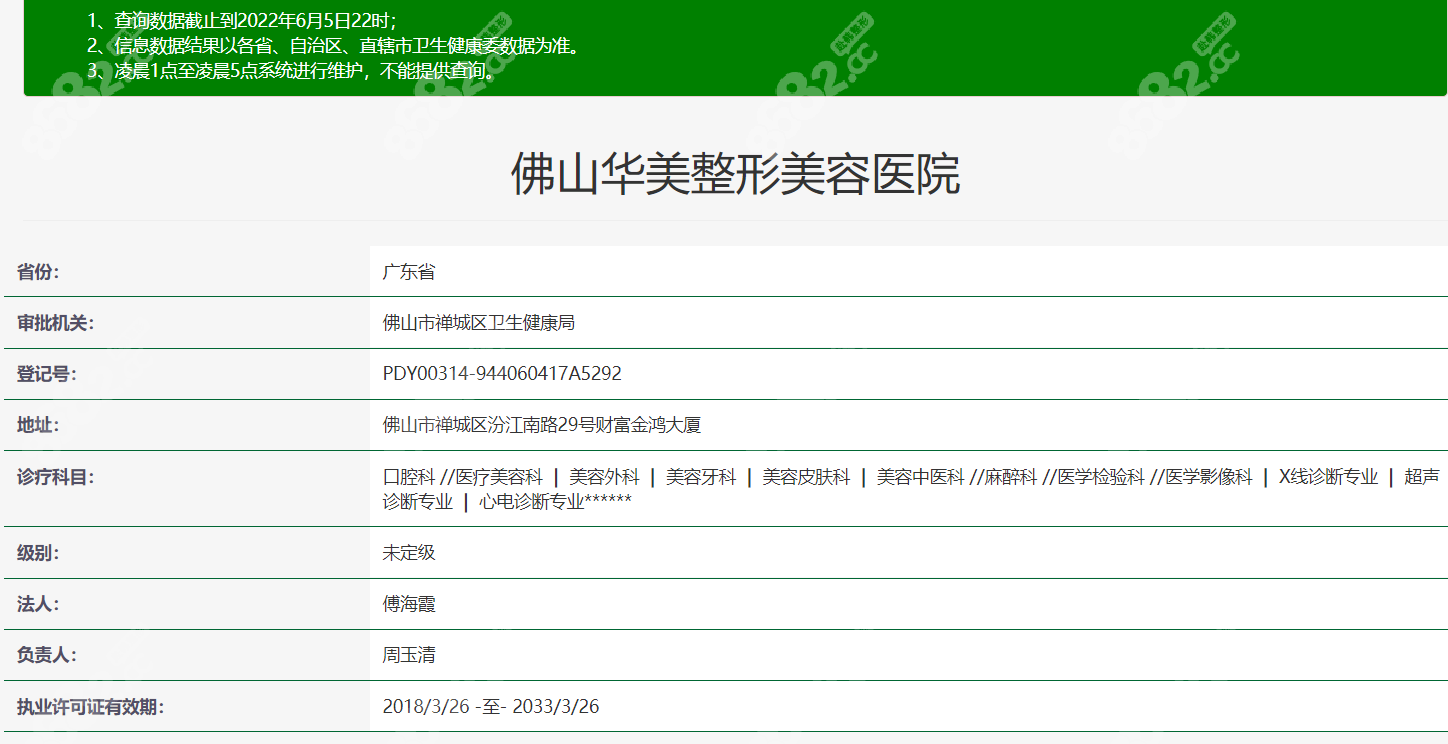This screenshot has height=744, width=1448.
Task: Click the hospital title 佛山华美整形美容医院
Action: pyautogui.click(x=735, y=175)
